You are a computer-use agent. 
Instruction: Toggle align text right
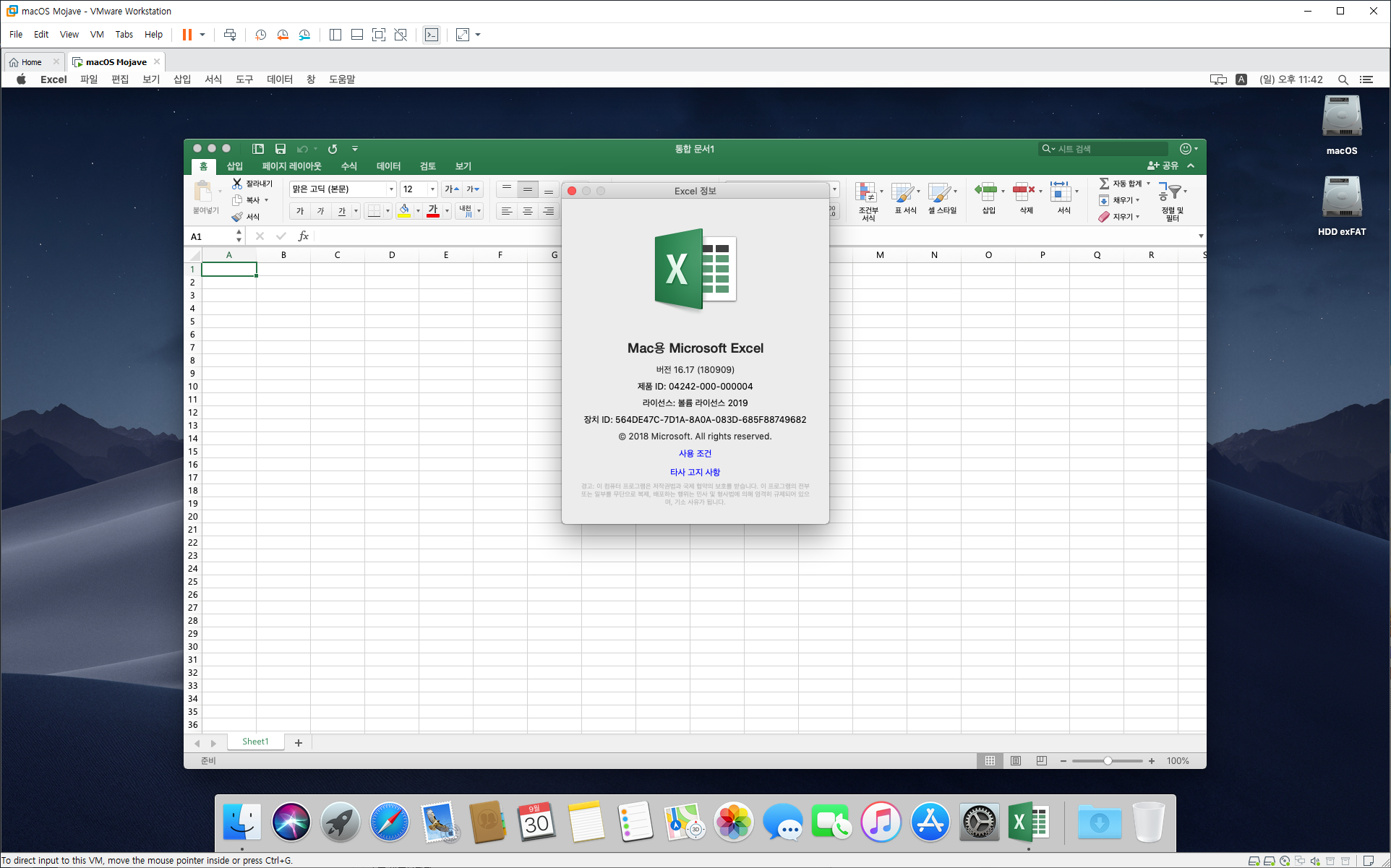coord(549,211)
